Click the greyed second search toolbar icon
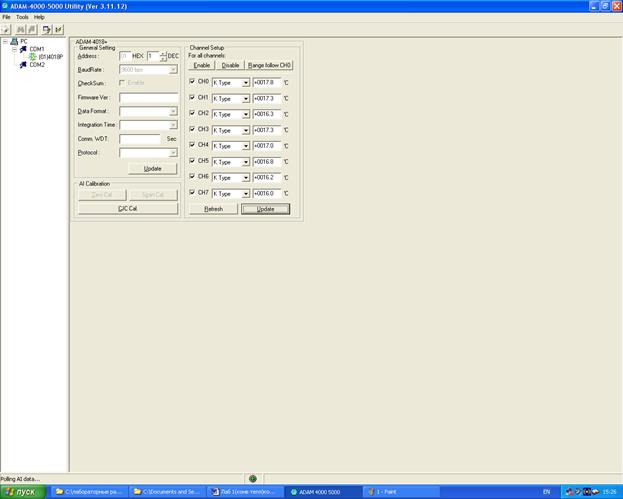 tap(32, 29)
